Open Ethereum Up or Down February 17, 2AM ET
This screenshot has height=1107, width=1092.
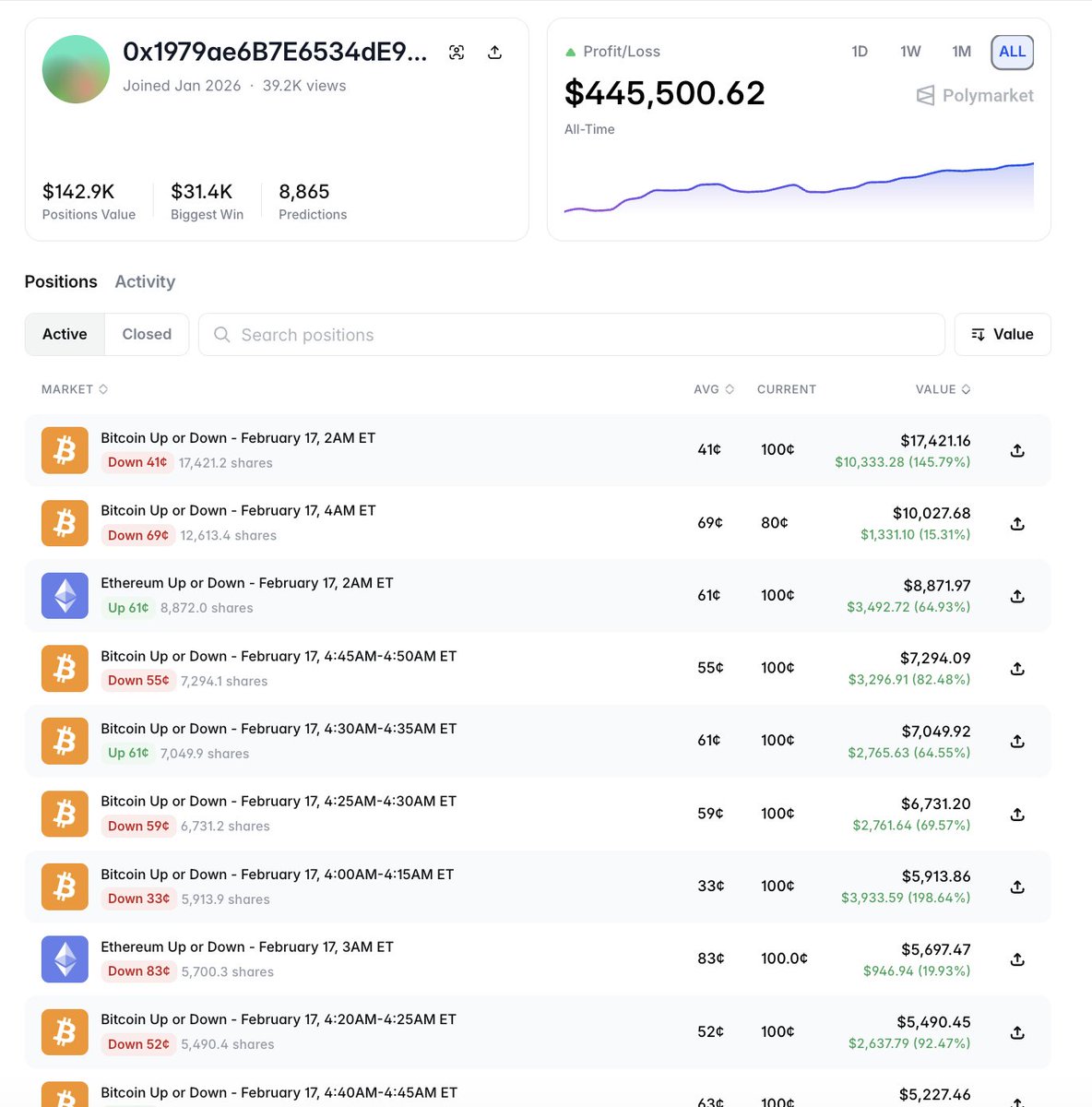(247, 583)
